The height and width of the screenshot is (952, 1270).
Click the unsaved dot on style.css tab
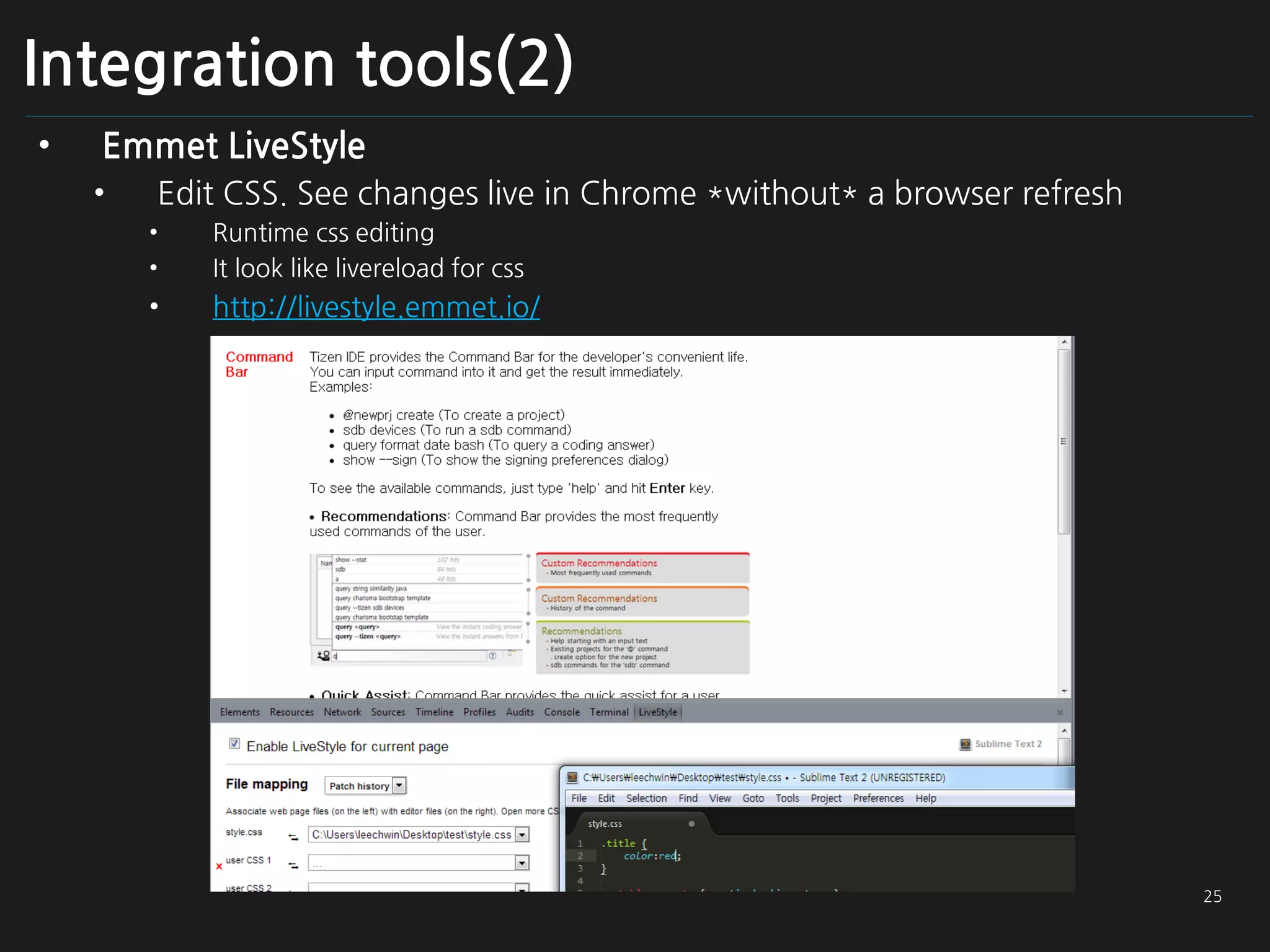click(691, 824)
